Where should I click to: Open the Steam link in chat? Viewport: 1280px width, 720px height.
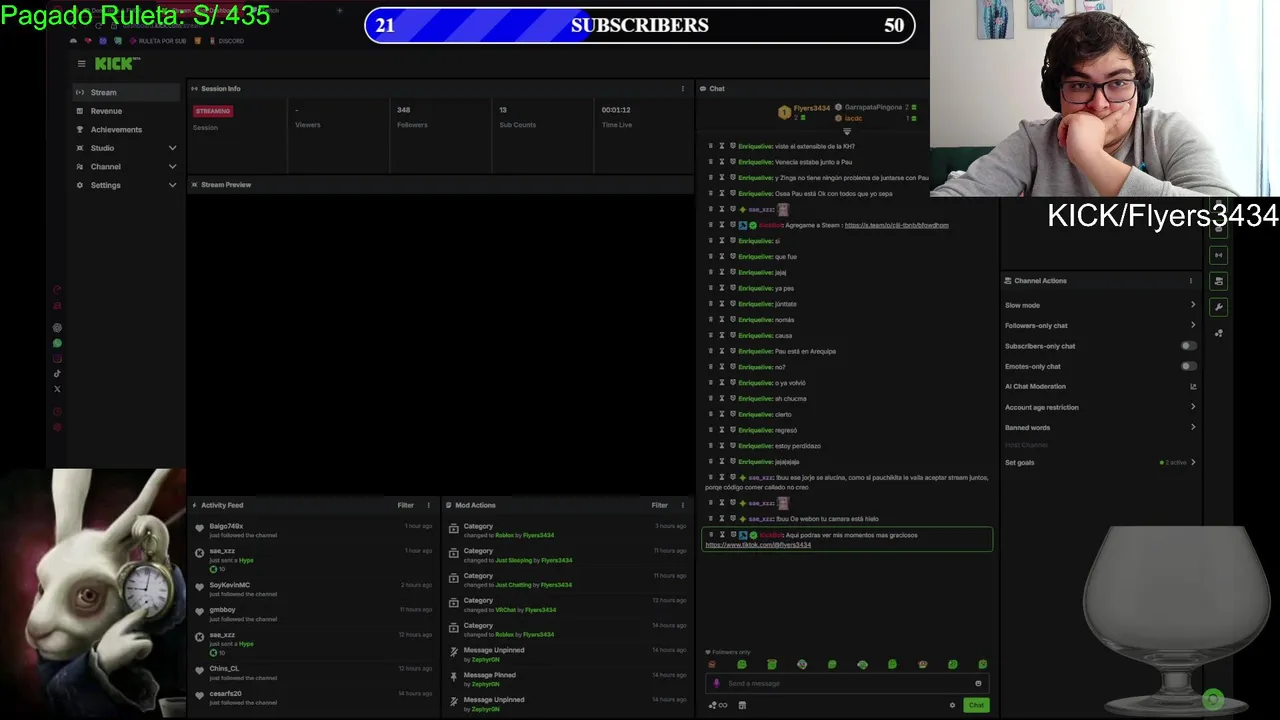coord(896,225)
